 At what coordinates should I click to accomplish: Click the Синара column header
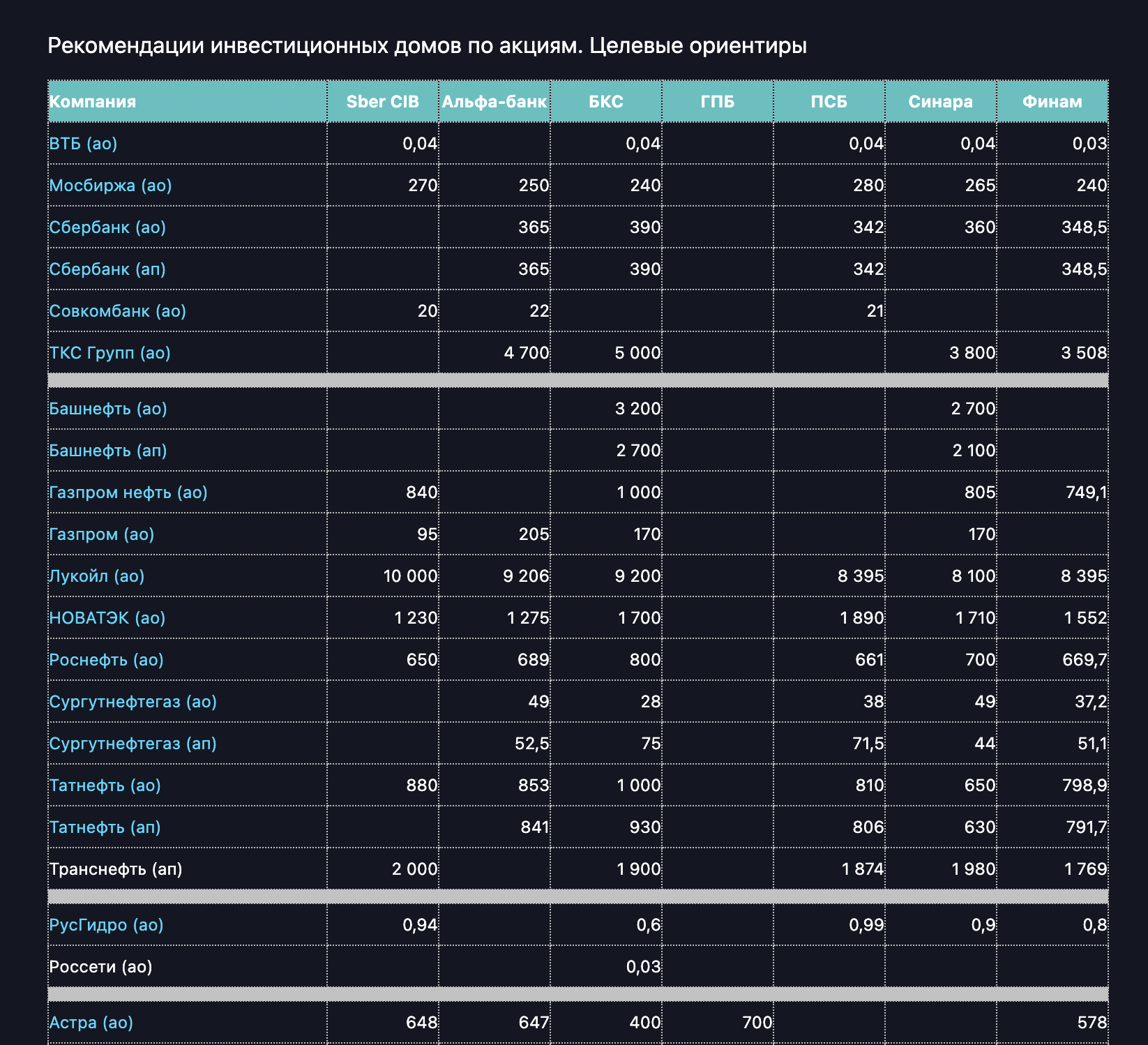click(x=941, y=102)
